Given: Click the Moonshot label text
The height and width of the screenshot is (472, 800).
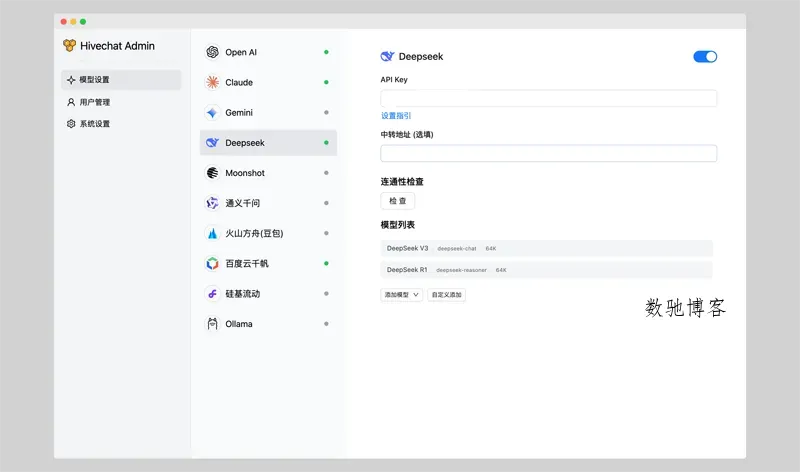Looking at the screenshot, I should 245,173.
